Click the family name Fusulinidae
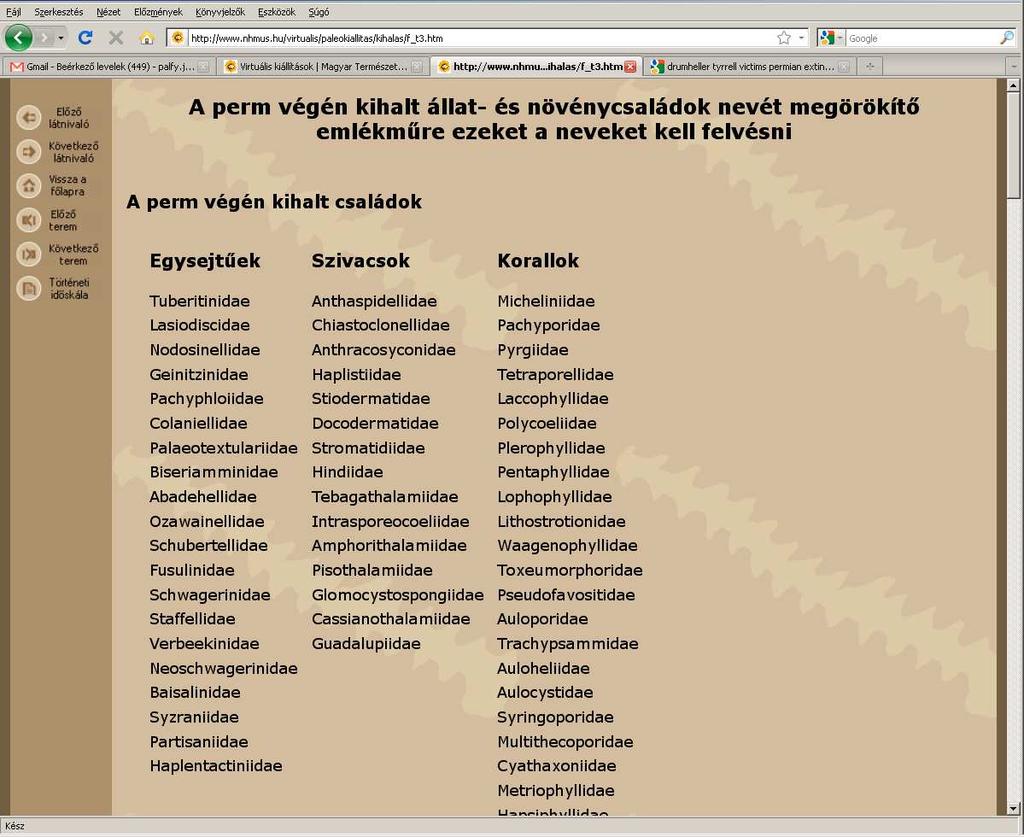Viewport: 1024px width, 837px height. coord(192,570)
